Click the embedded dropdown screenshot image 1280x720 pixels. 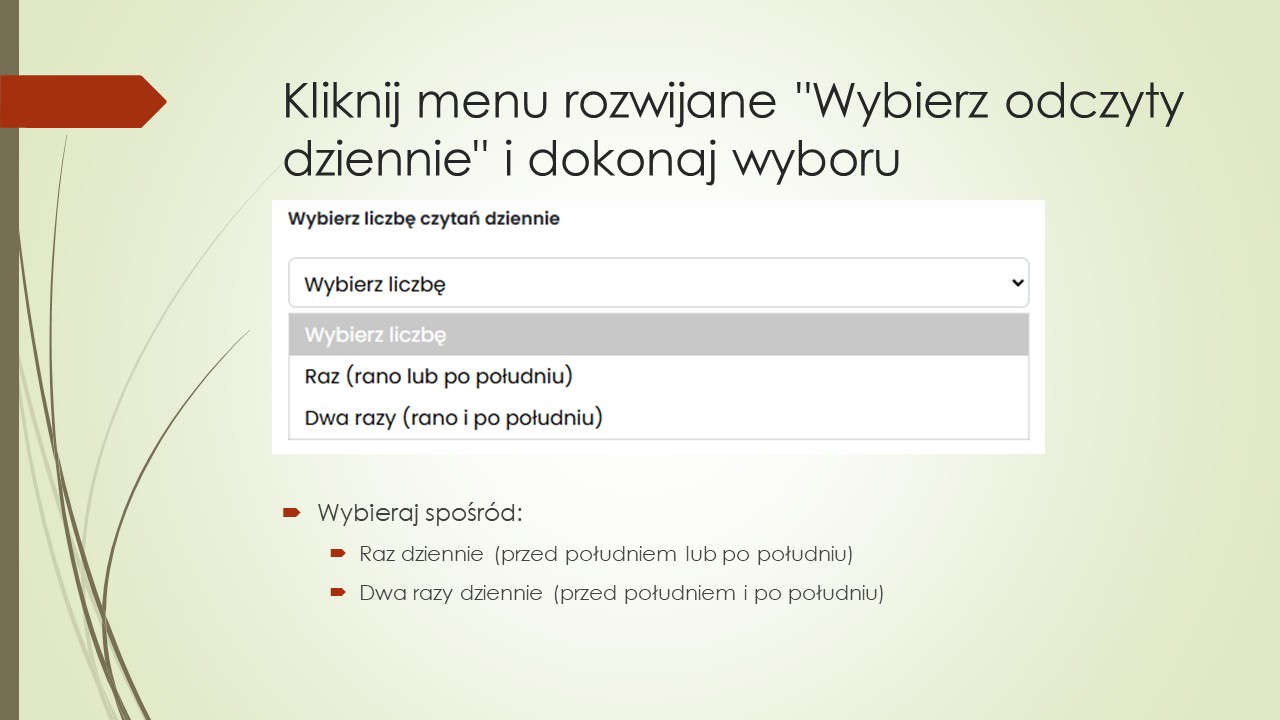[x=658, y=325]
